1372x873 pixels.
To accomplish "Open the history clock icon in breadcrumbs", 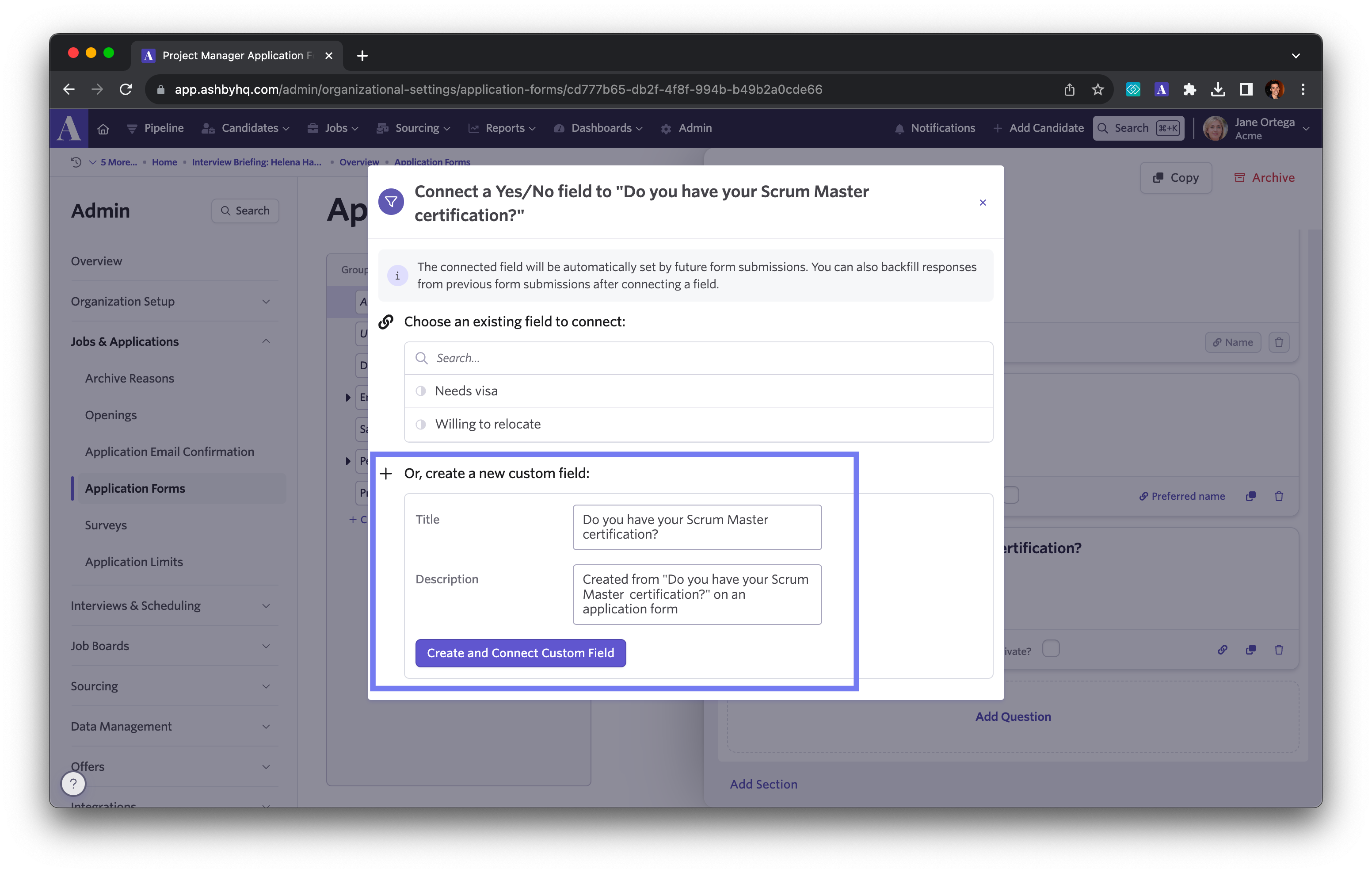I will (76, 162).
